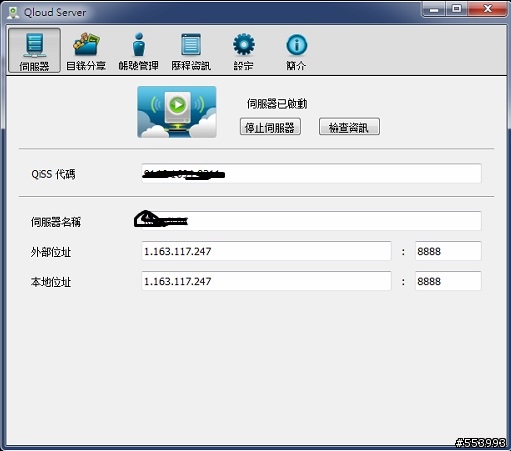The height and width of the screenshot is (451, 511).
Task: Click the 外部位址 label
Action: point(51,252)
